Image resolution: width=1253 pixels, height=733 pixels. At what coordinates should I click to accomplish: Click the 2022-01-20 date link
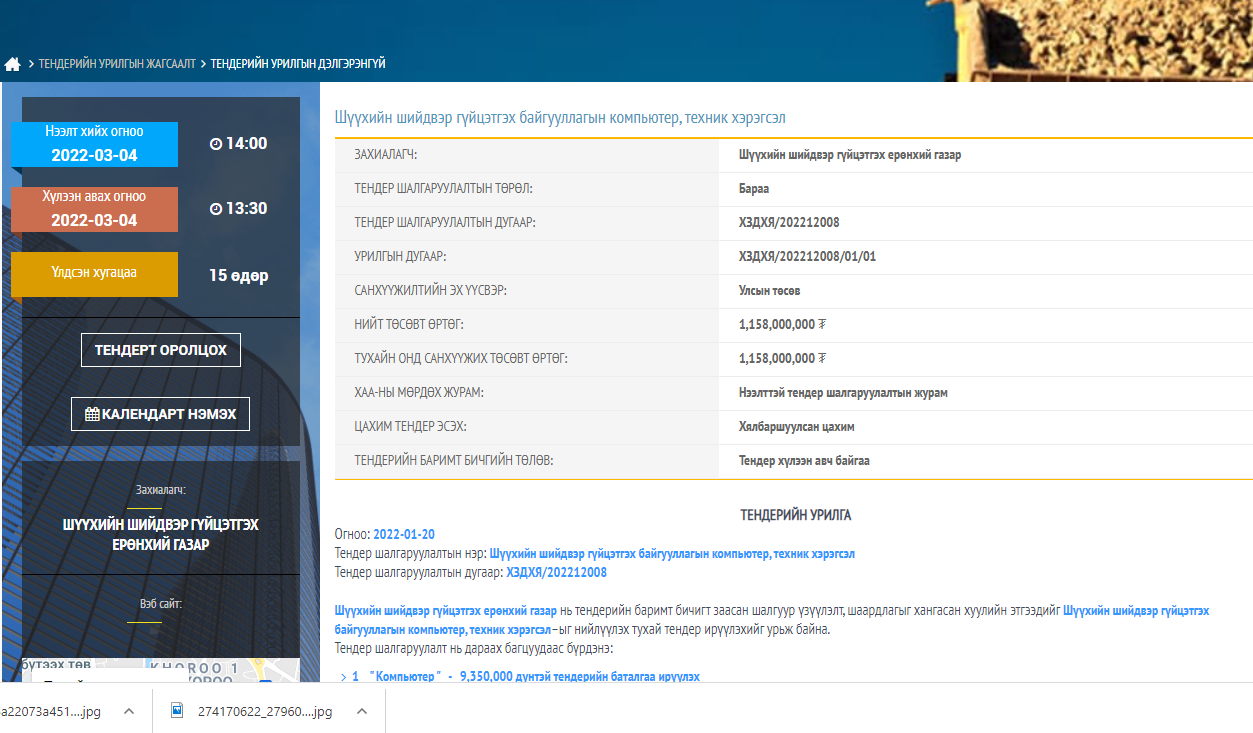(x=404, y=534)
